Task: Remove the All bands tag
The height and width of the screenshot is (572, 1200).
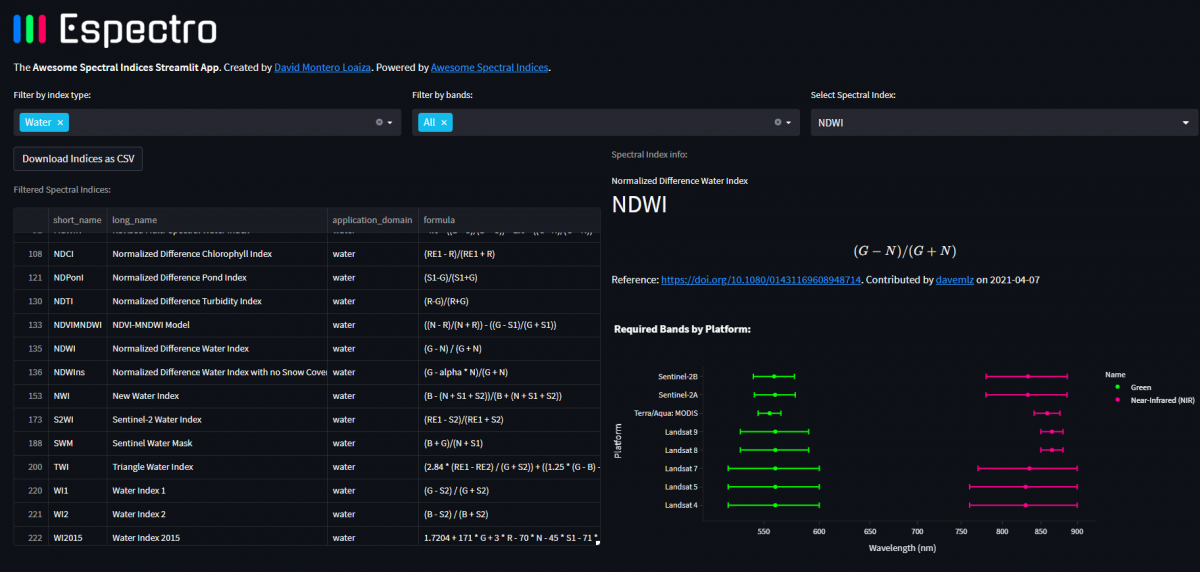Action: point(445,123)
